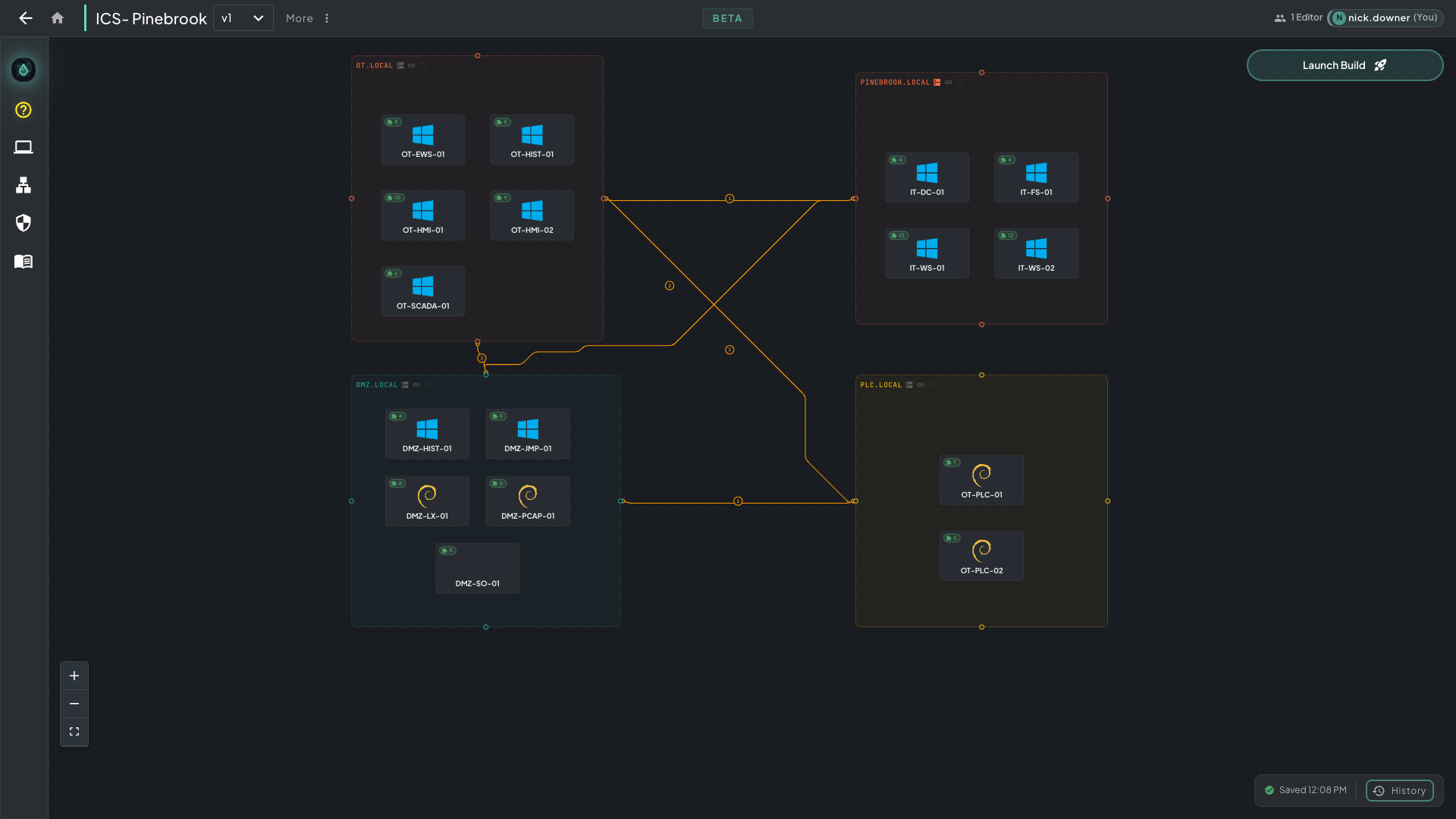Viewport: 1456px width, 819px height.
Task: Click the link icon beside DMZ.LOCAL
Action: (416, 385)
